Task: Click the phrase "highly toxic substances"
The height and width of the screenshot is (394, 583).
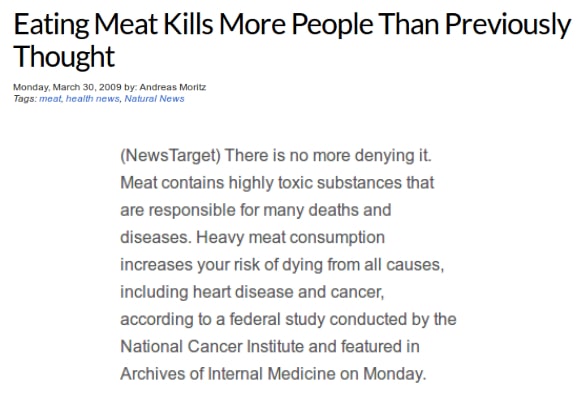Action: (315, 183)
